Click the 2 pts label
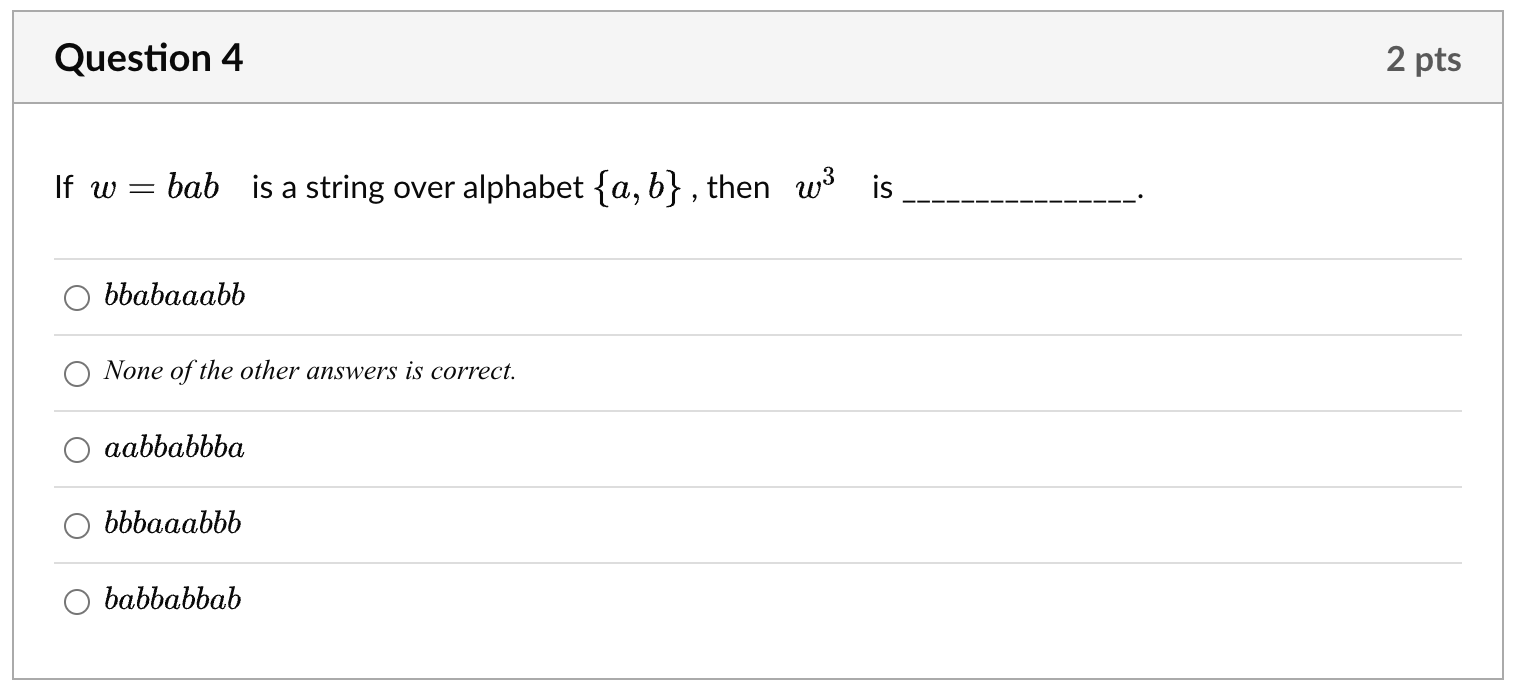Image resolution: width=1514 pixels, height=684 pixels. (1426, 58)
